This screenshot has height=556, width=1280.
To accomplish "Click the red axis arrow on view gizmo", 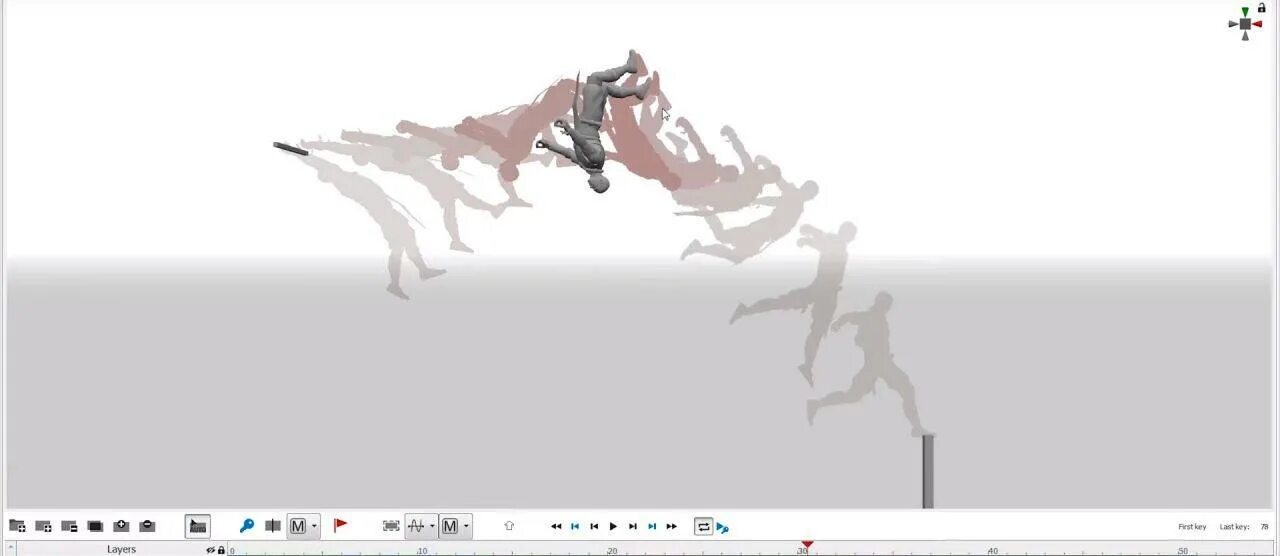I will (1257, 24).
